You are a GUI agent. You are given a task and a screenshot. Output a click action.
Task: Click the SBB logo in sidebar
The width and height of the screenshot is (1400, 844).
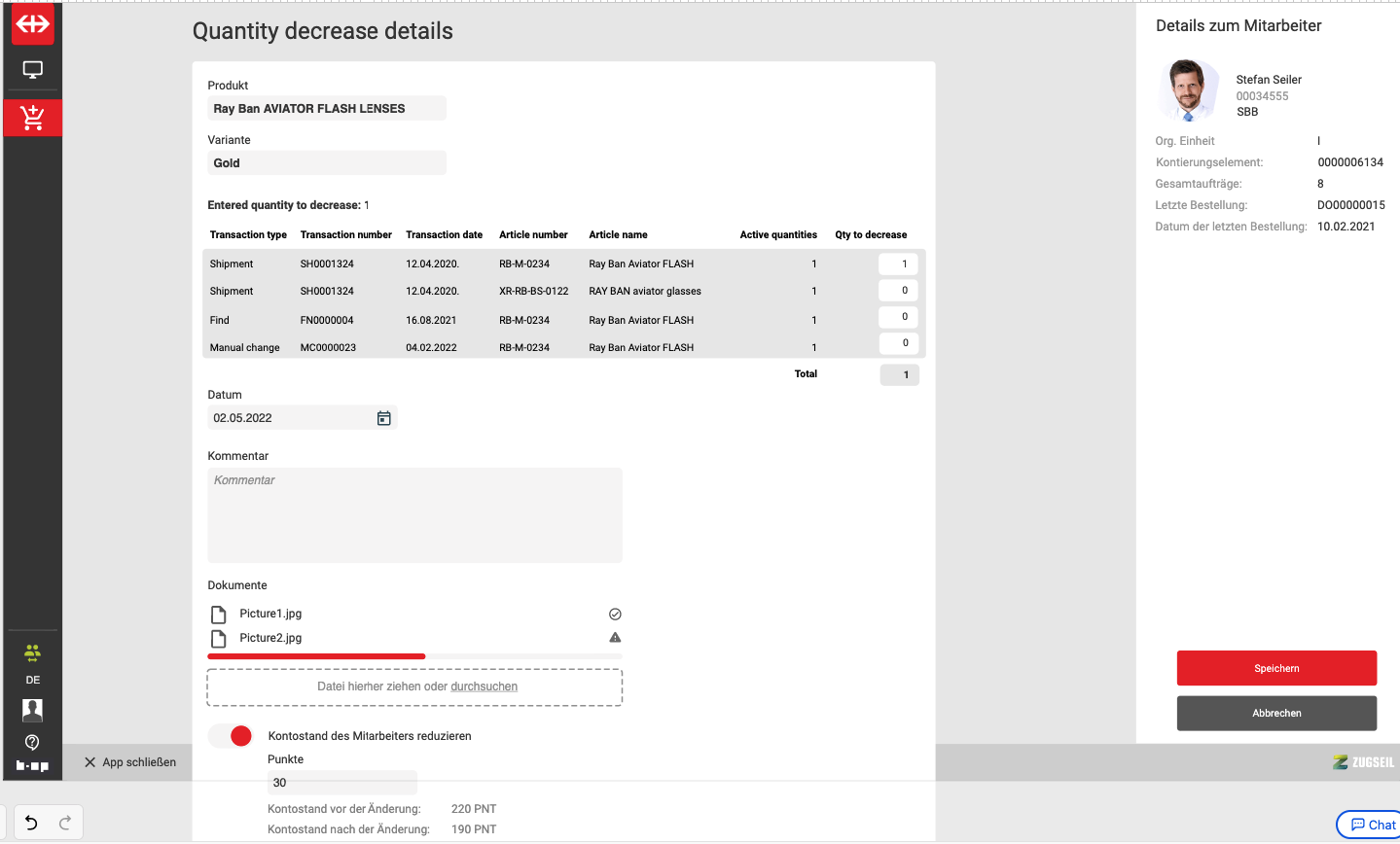click(x=33, y=24)
